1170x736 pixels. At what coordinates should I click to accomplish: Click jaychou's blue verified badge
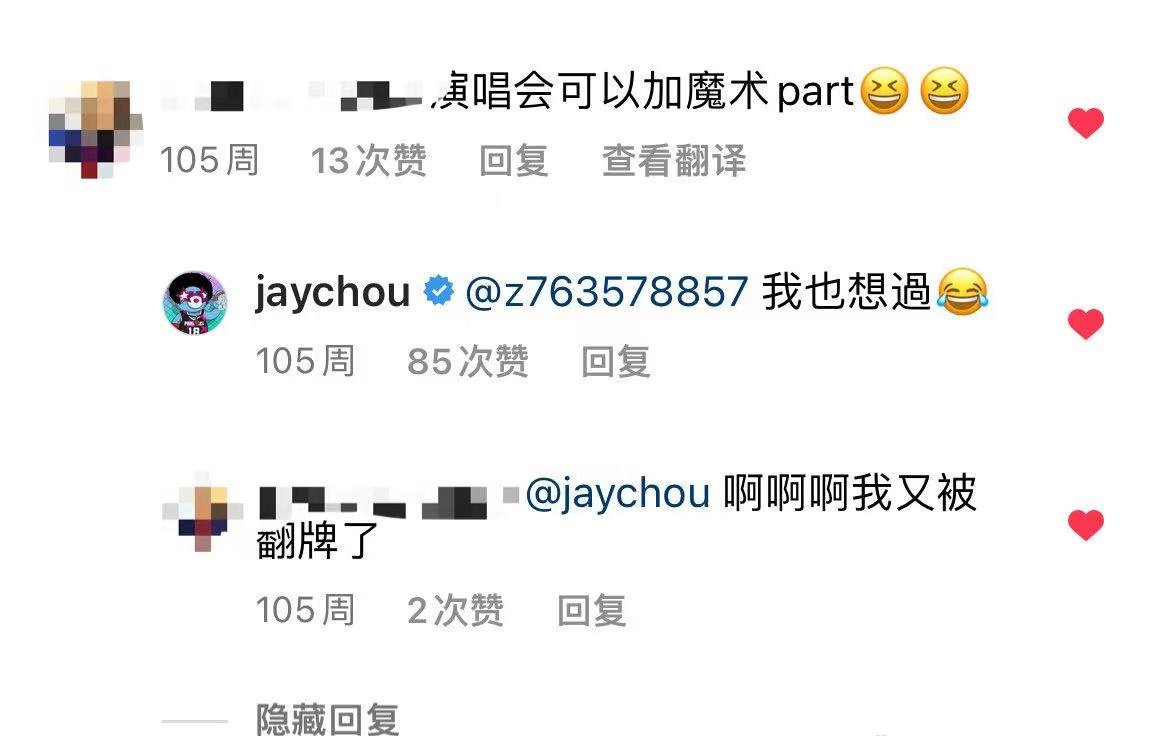(438, 290)
